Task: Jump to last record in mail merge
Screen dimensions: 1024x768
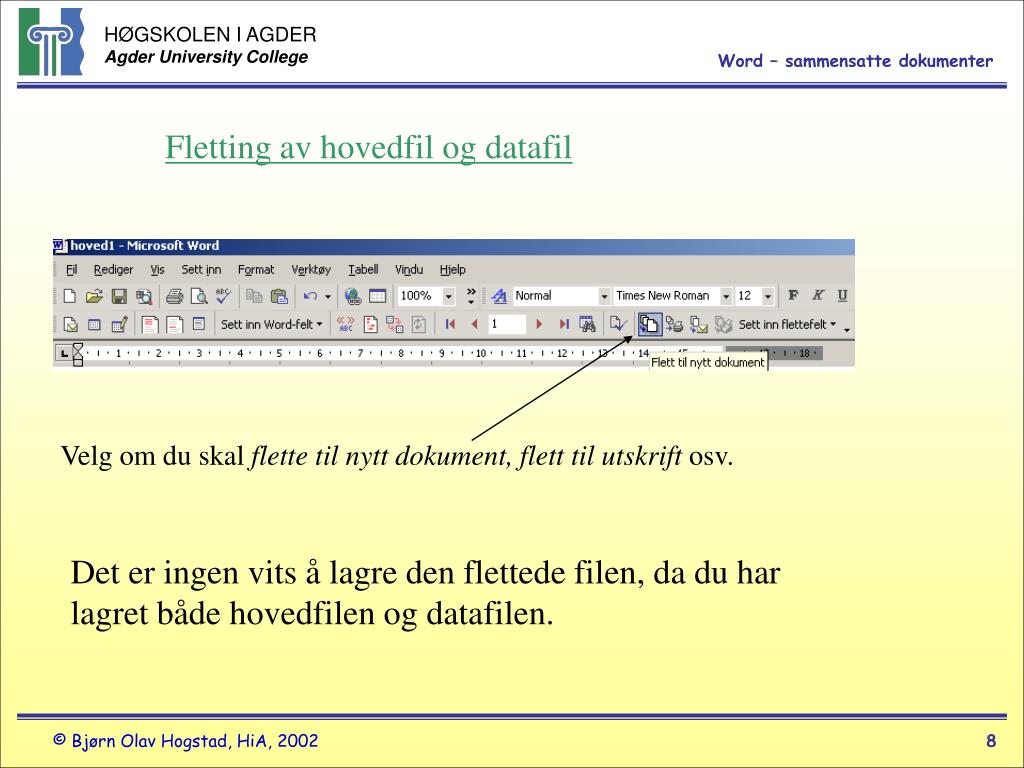Action: (564, 324)
